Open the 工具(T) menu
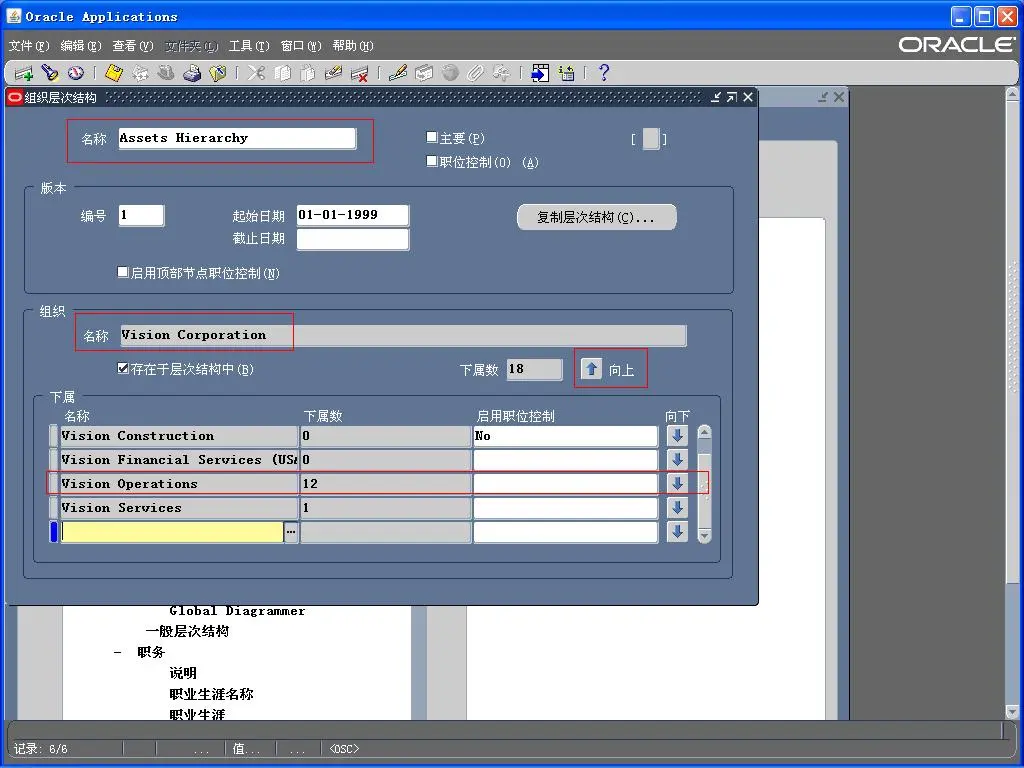 coord(249,46)
